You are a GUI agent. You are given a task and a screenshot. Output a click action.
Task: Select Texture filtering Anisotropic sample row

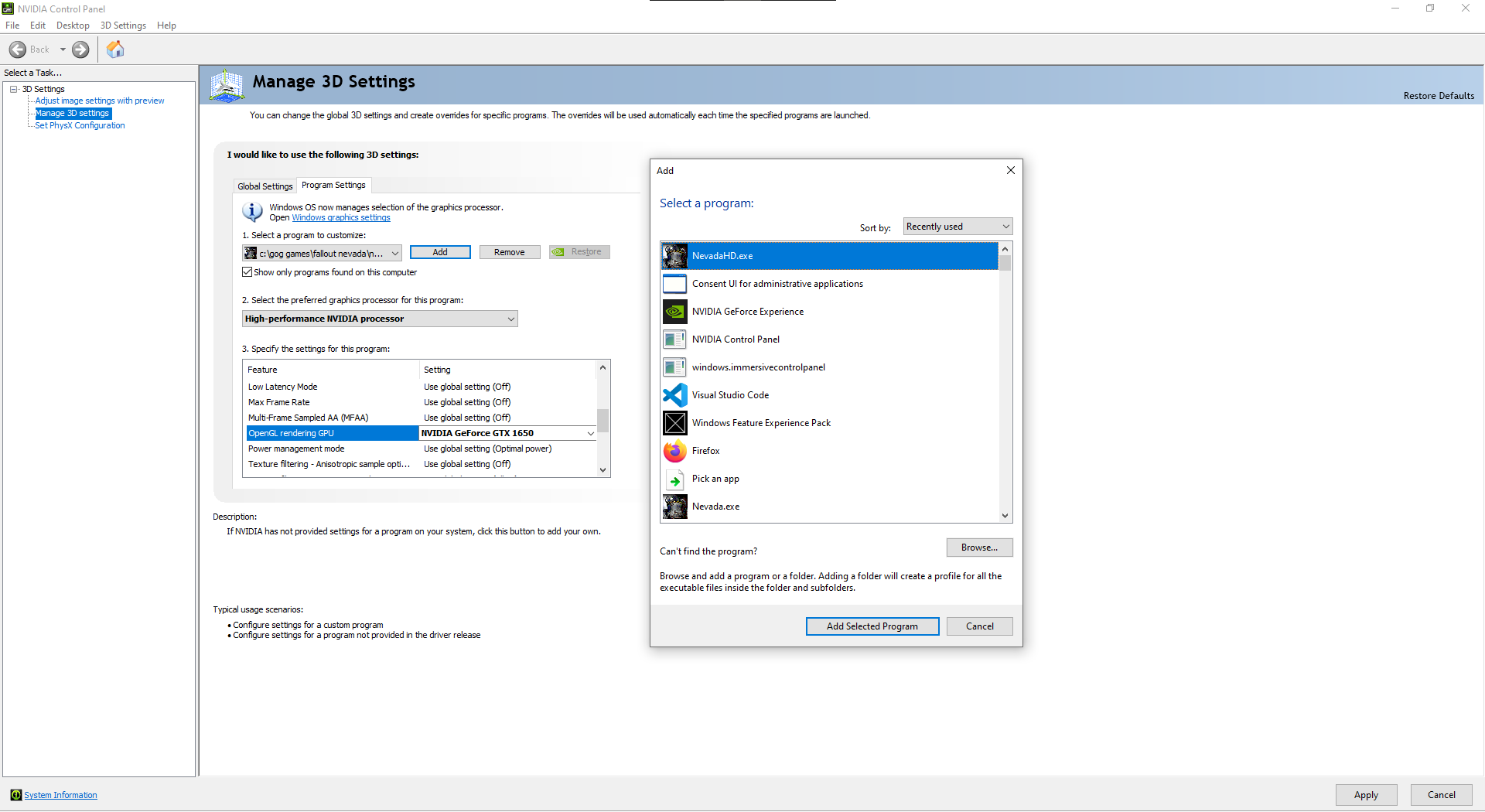pyautogui.click(x=421, y=464)
